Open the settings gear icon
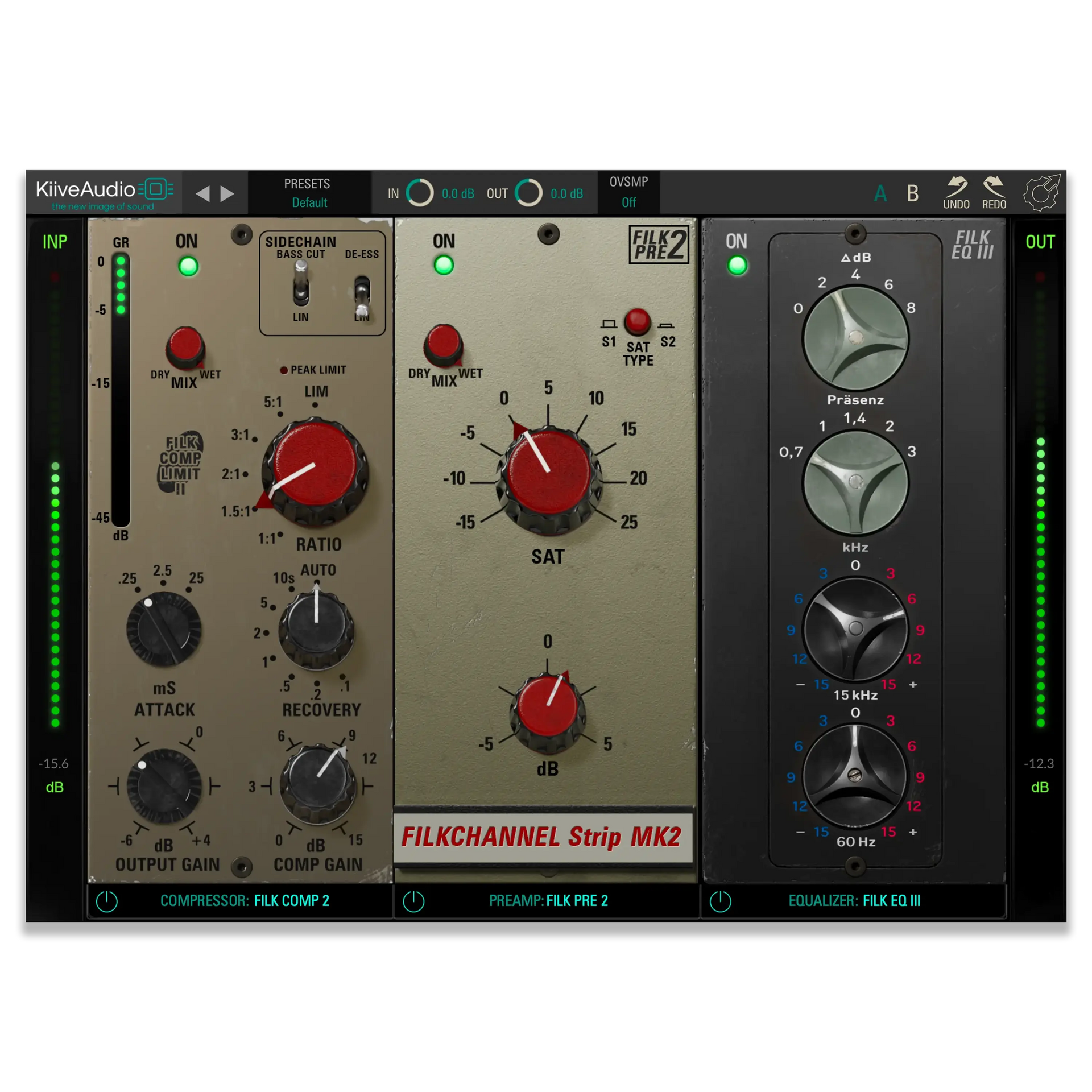 coord(1042,193)
